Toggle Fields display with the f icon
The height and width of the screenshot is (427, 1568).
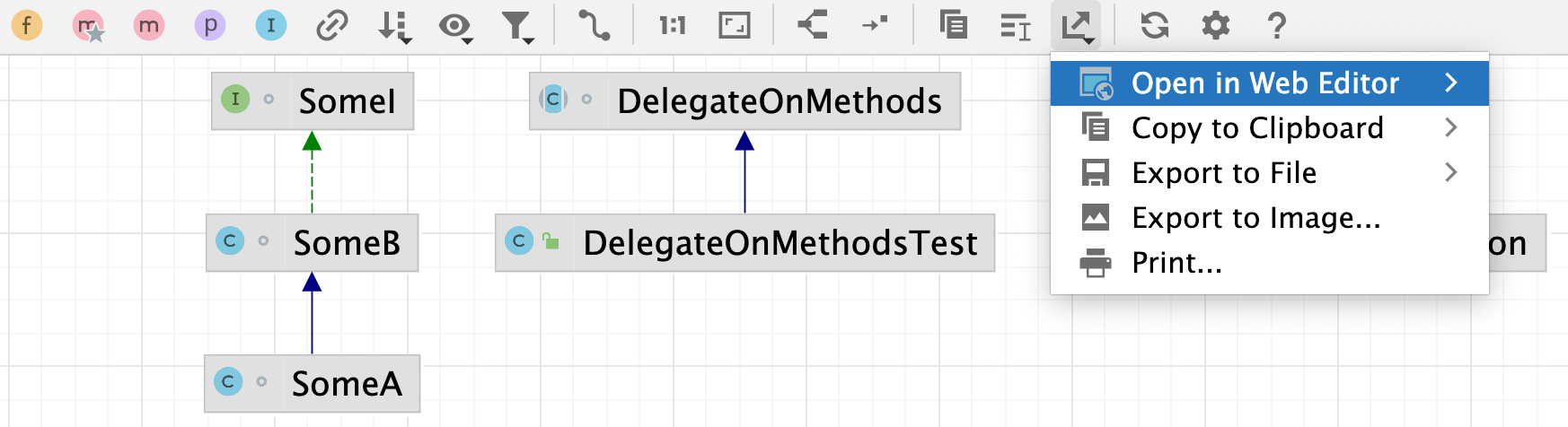click(x=27, y=25)
